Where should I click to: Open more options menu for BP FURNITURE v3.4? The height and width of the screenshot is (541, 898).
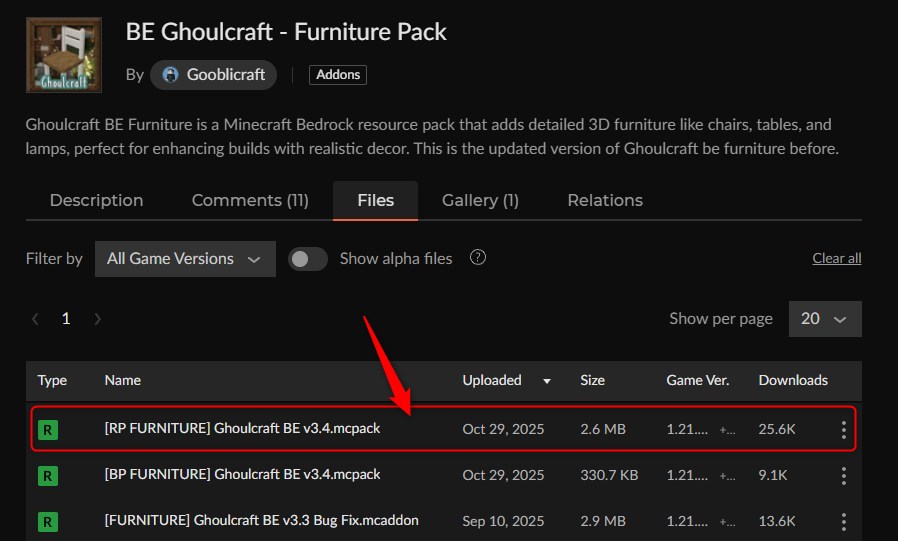pos(844,475)
